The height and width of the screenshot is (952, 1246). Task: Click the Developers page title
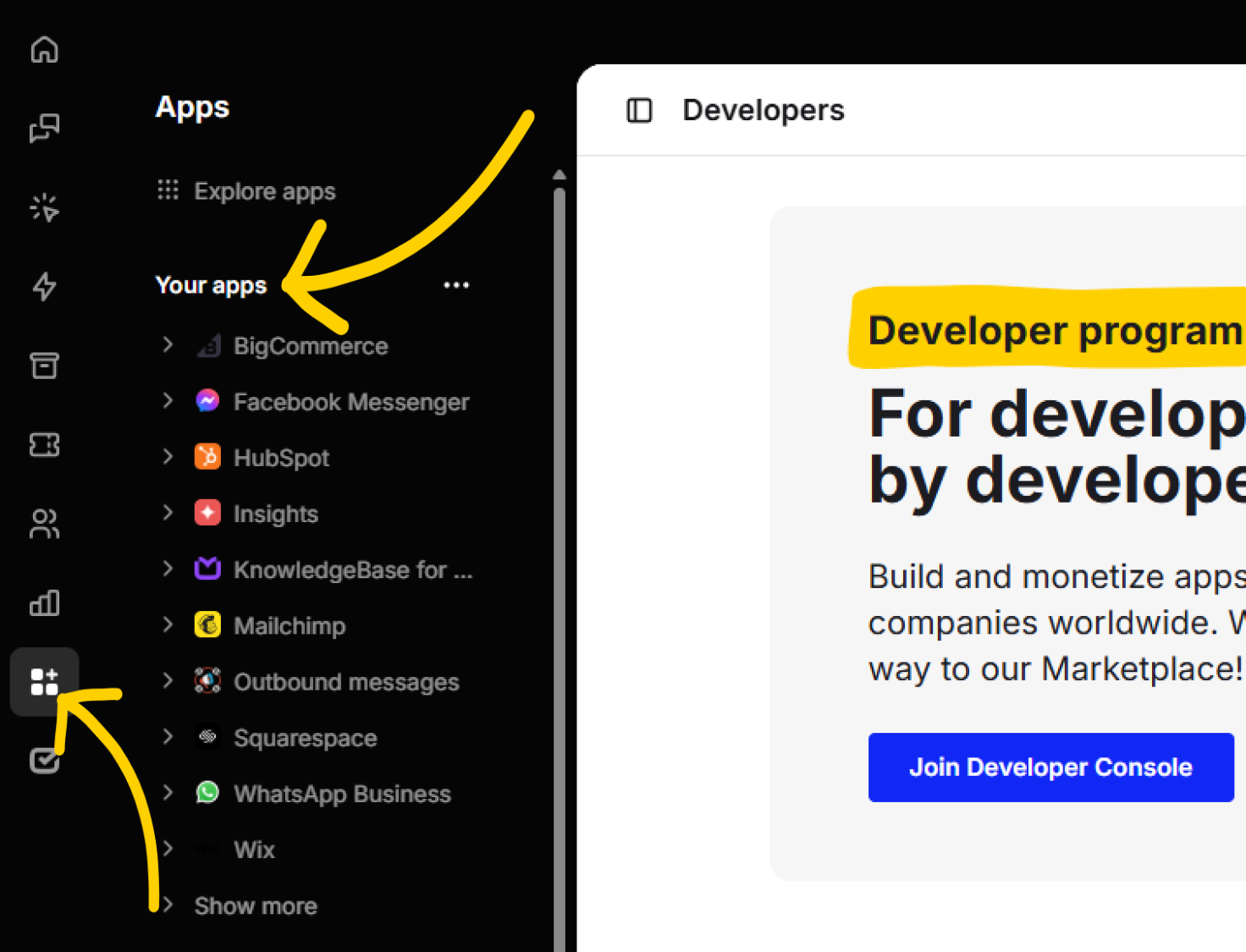[x=764, y=110]
